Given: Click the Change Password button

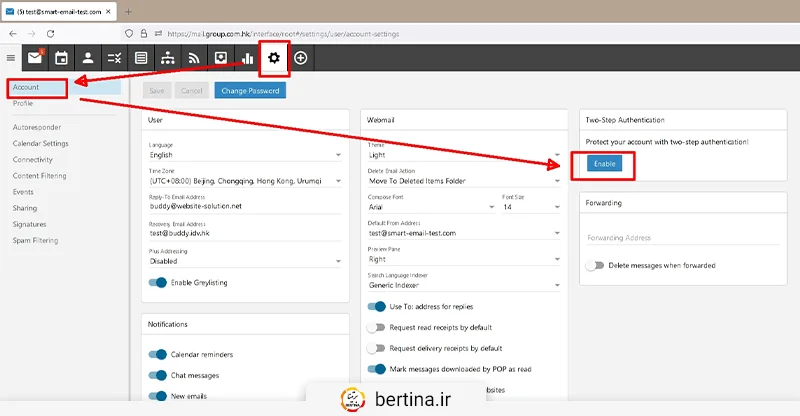Looking at the screenshot, I should tap(249, 90).
